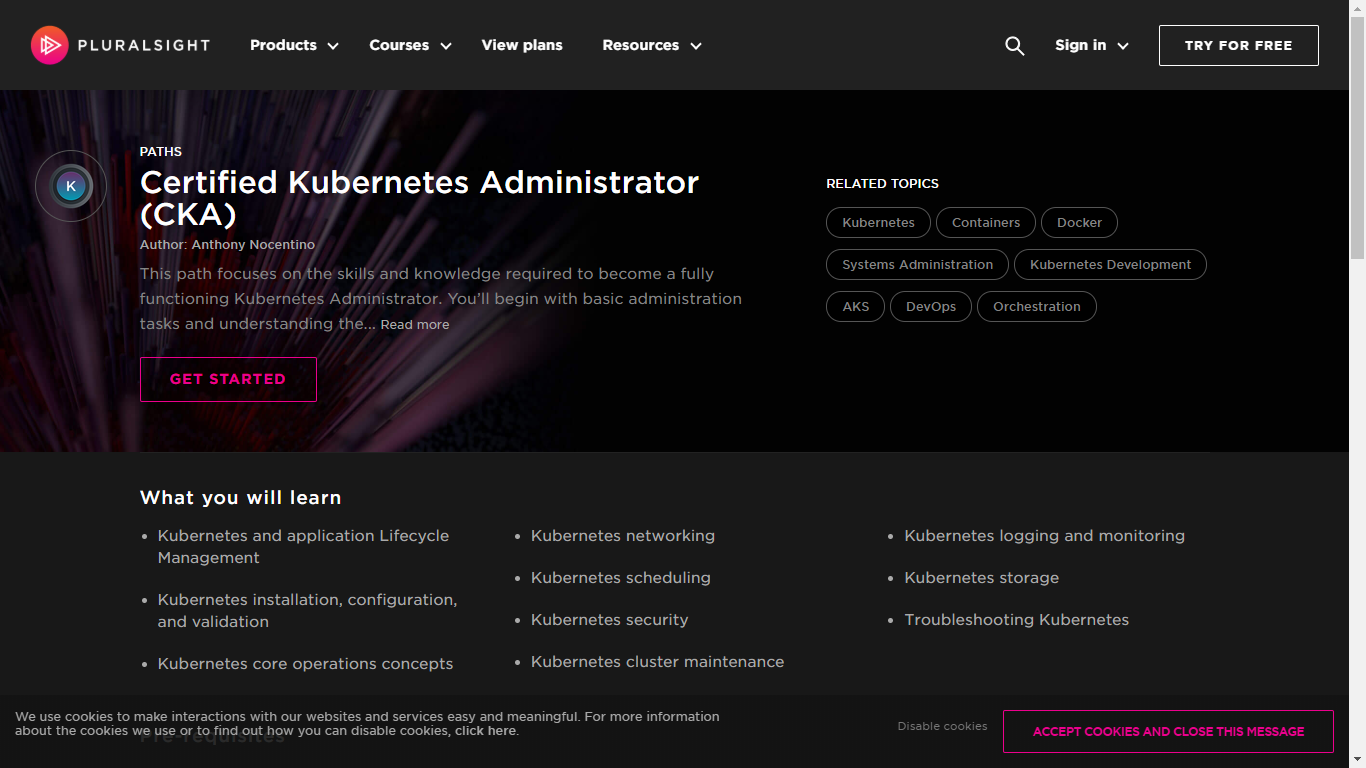
Task: Select the Docker topic tag
Action: coord(1079,223)
